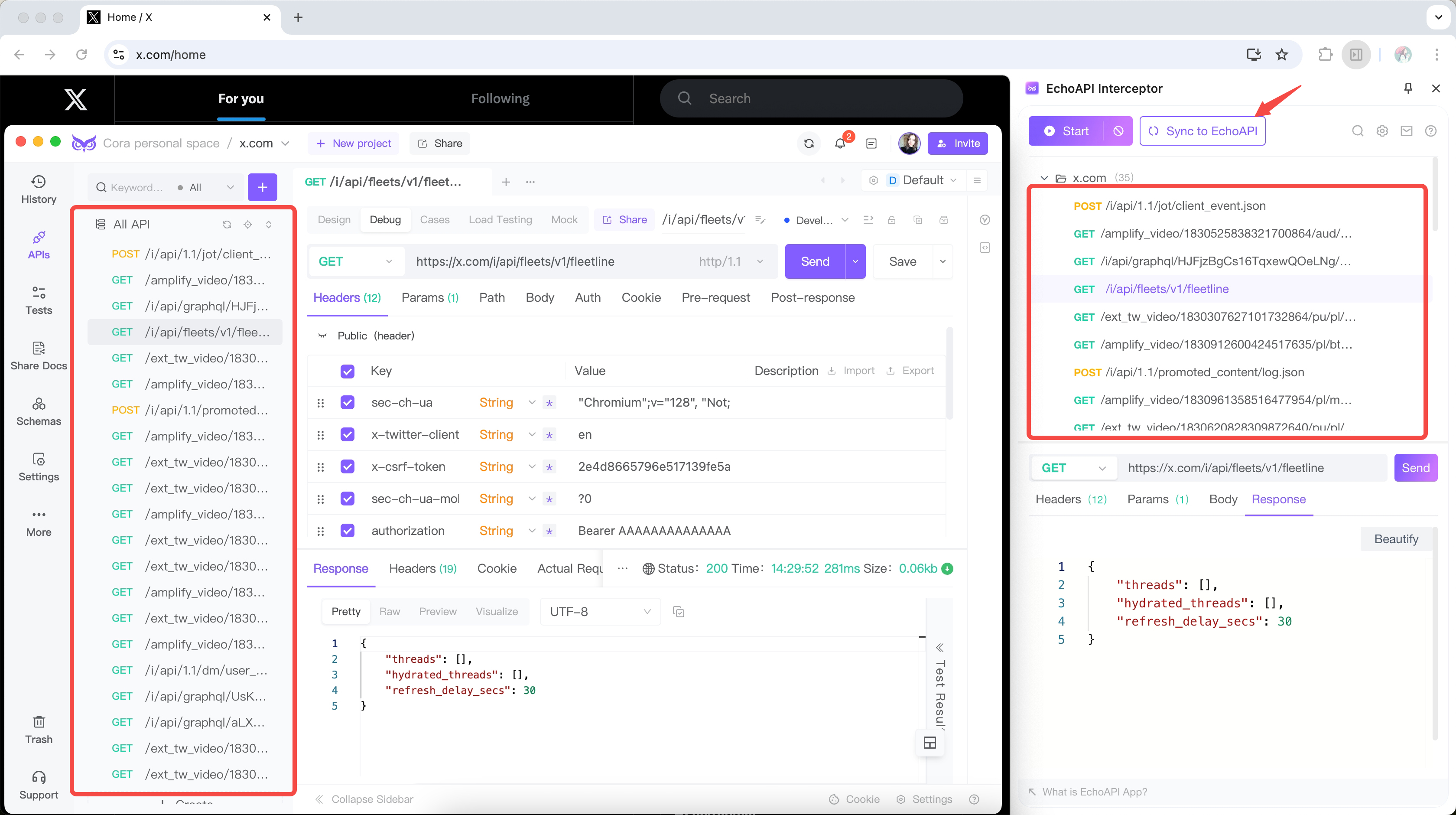Open Interceptor help question icon
The height and width of the screenshot is (815, 1456).
tap(1430, 131)
